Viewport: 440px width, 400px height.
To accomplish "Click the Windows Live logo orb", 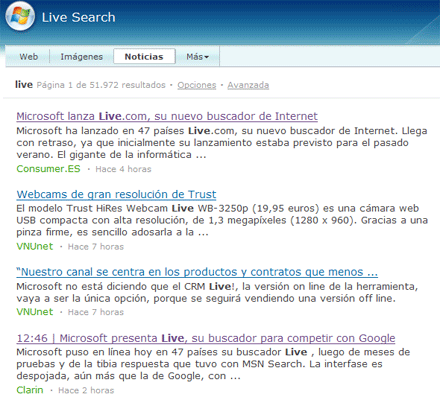I will (20, 16).
